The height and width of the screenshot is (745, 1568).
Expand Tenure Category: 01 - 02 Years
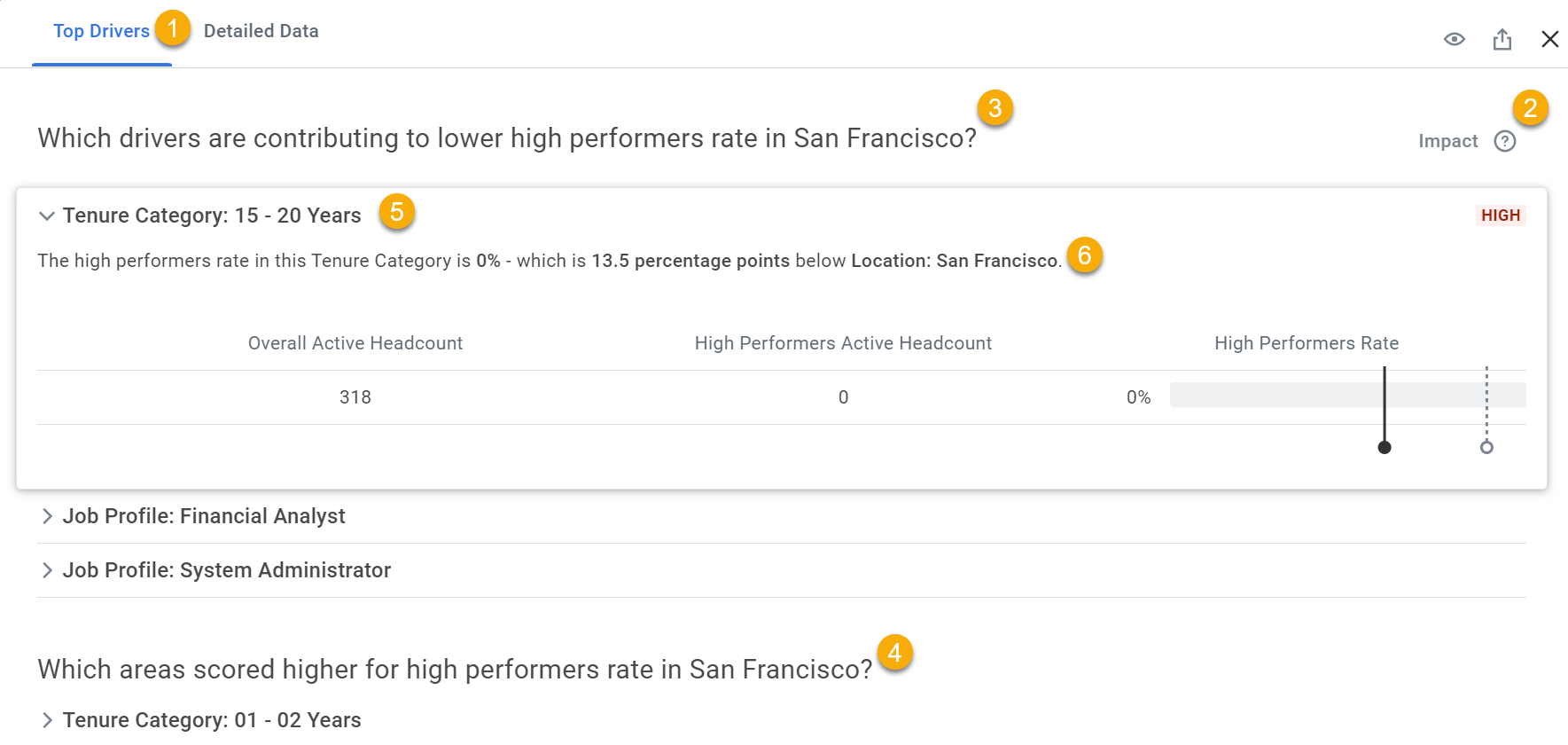tap(47, 720)
